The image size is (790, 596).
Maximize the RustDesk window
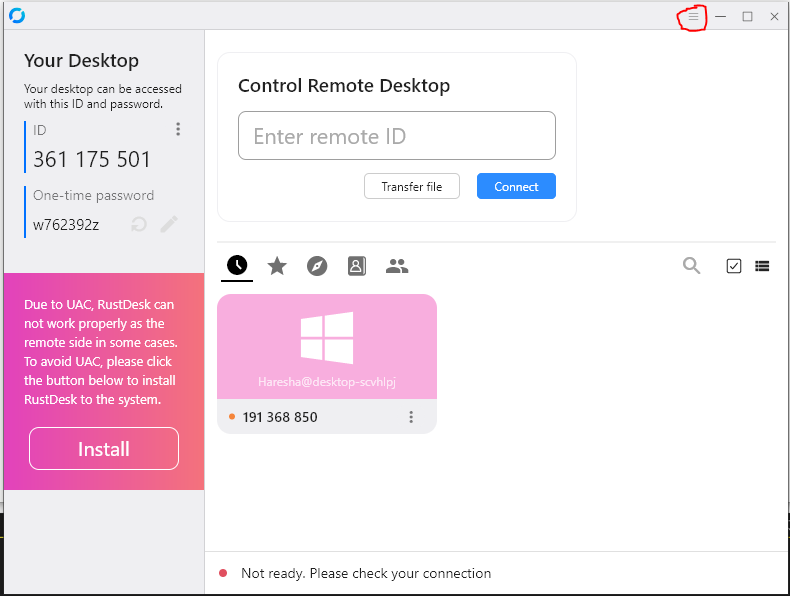point(747,17)
